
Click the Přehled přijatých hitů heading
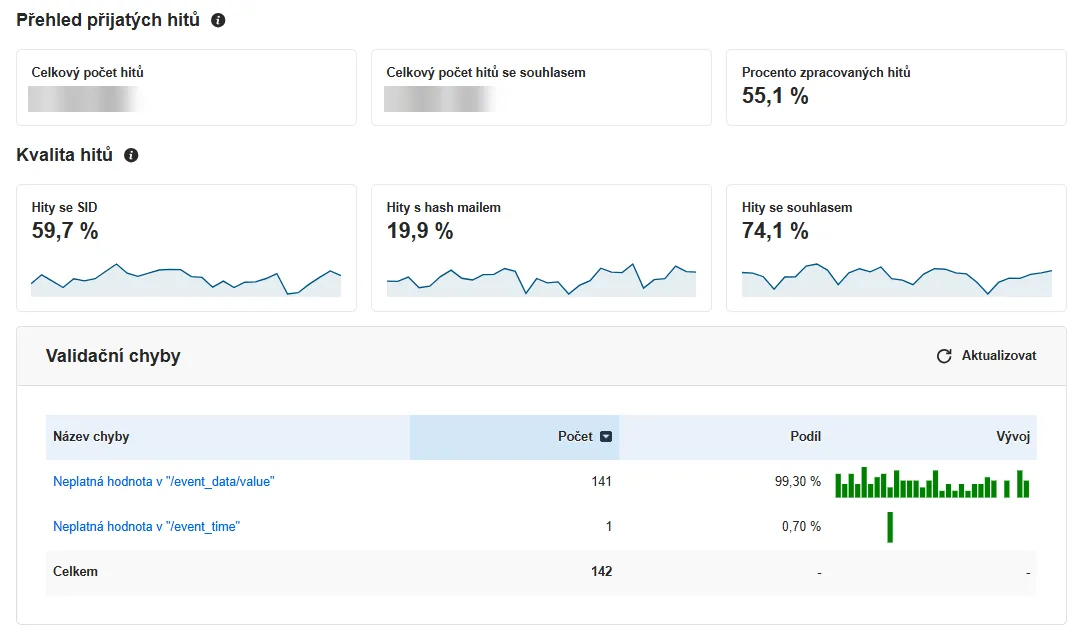108,20
